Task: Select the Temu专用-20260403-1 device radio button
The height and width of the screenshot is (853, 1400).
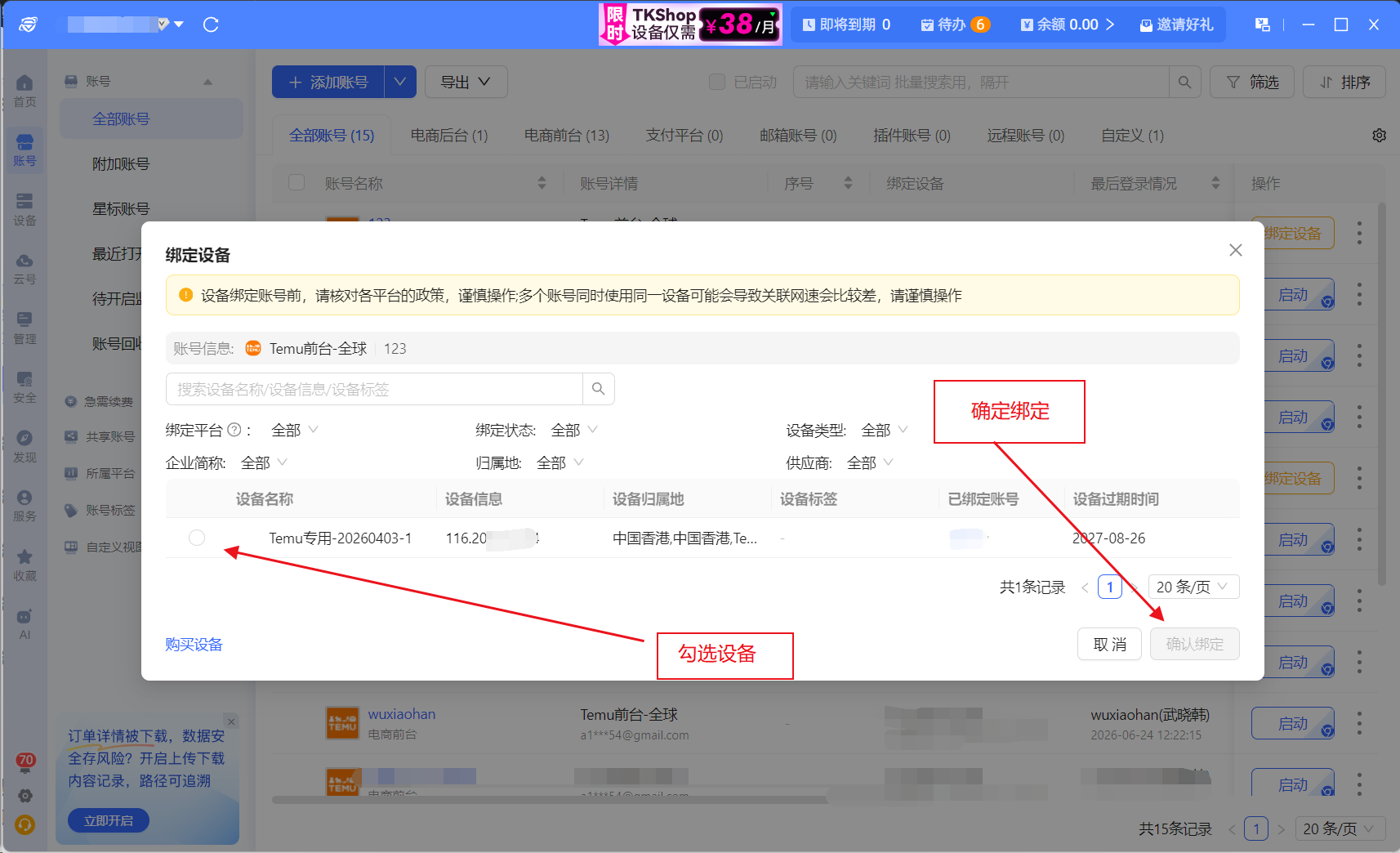Action: [x=197, y=538]
